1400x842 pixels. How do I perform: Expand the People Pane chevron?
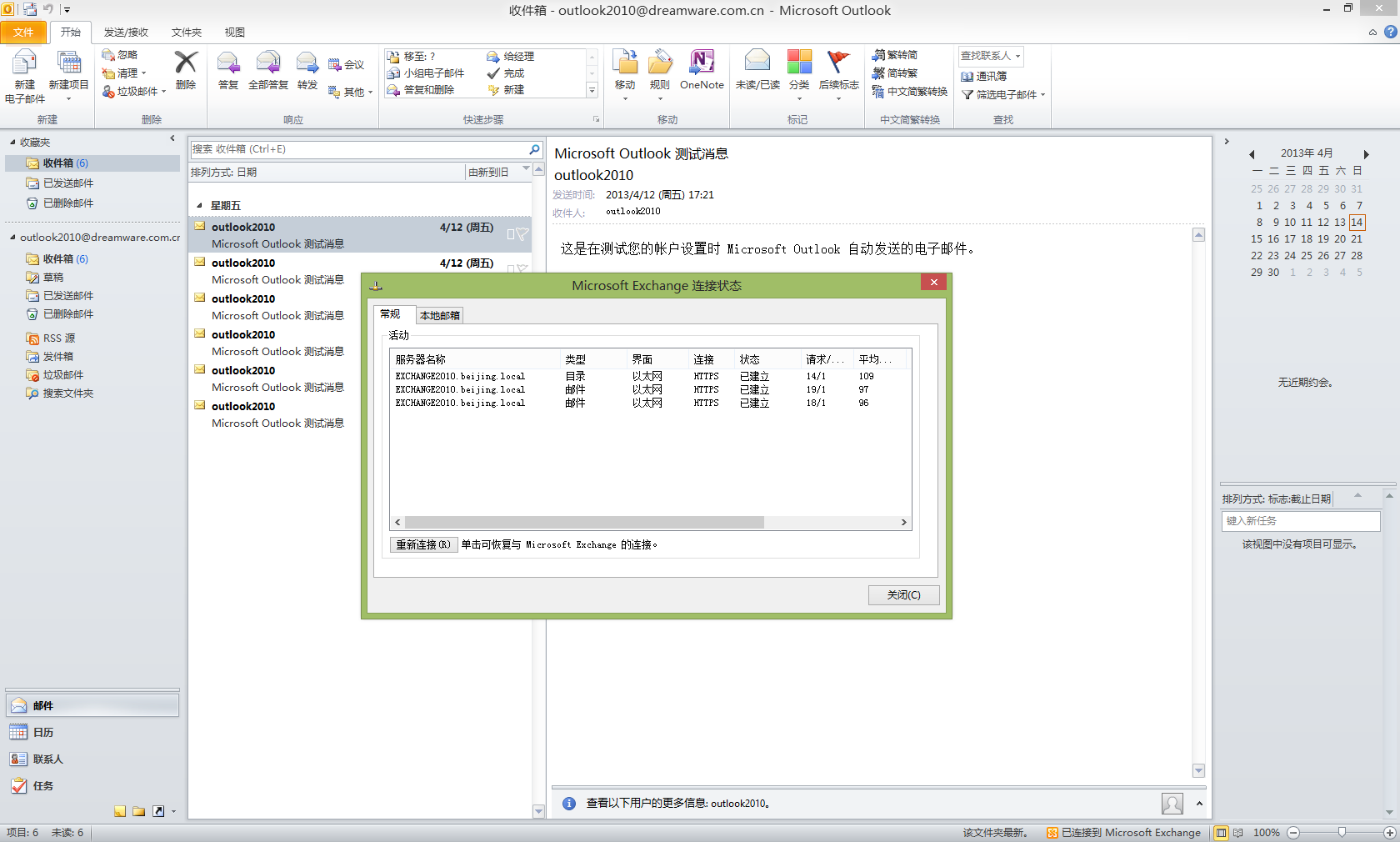1199,804
